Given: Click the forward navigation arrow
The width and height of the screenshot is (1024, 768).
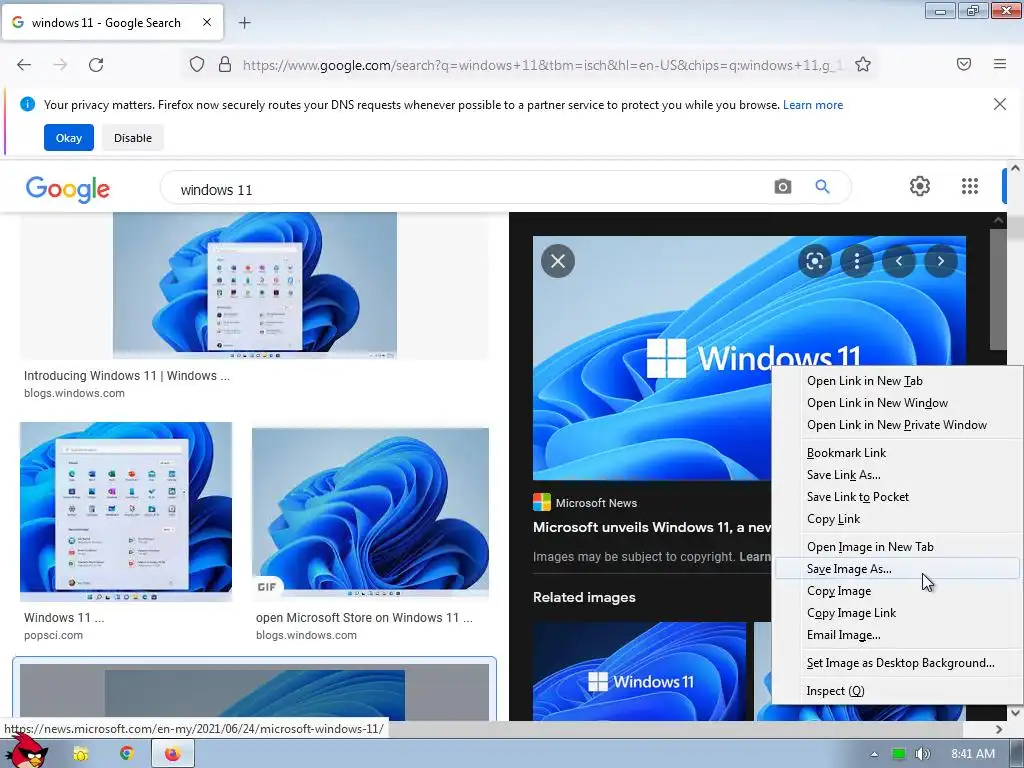Looking at the screenshot, I should pyautogui.click(x=60, y=65).
